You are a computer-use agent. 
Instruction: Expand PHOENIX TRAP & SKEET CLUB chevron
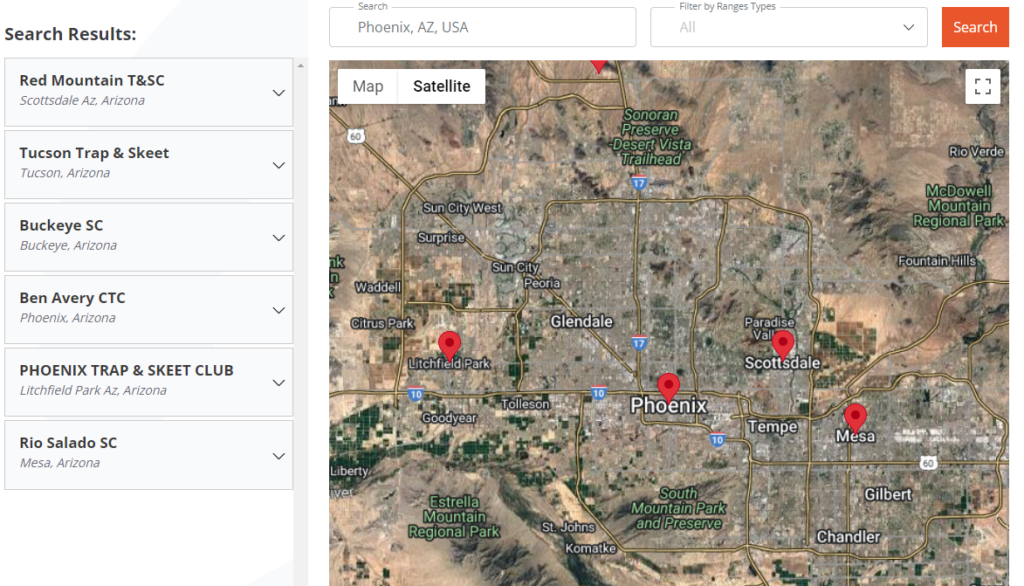click(x=279, y=383)
